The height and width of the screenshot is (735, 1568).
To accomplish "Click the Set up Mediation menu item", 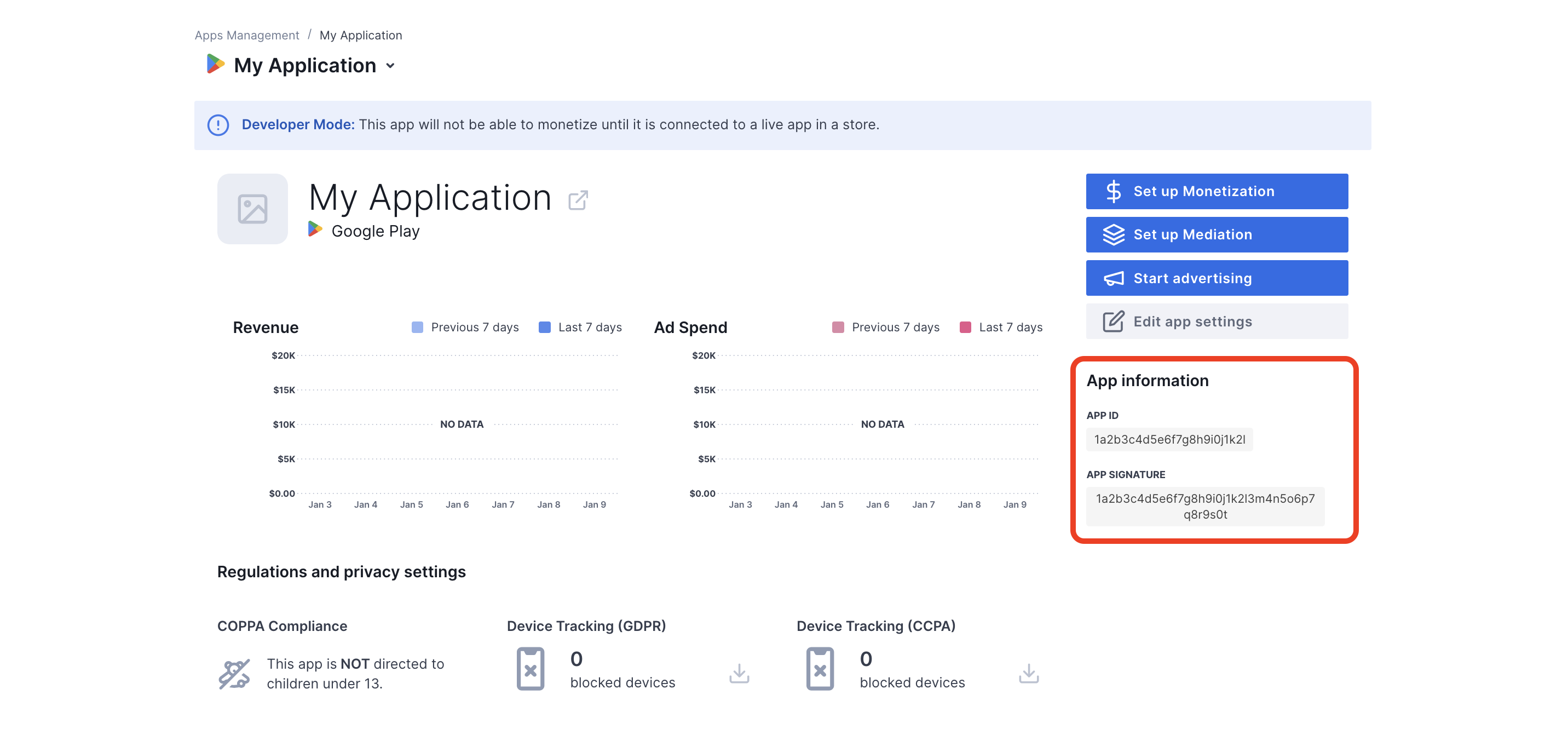I will (1216, 234).
